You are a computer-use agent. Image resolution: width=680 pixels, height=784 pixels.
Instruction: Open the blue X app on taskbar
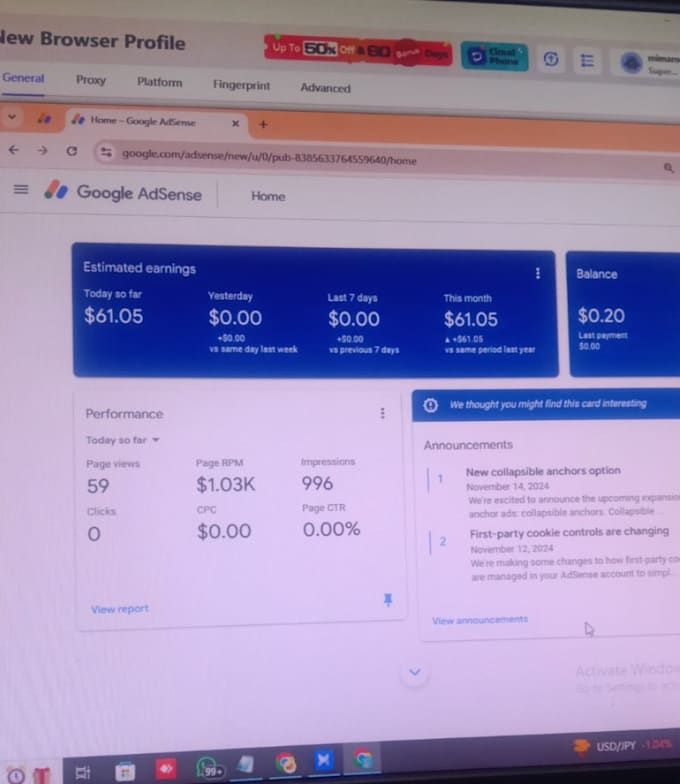tap(323, 760)
